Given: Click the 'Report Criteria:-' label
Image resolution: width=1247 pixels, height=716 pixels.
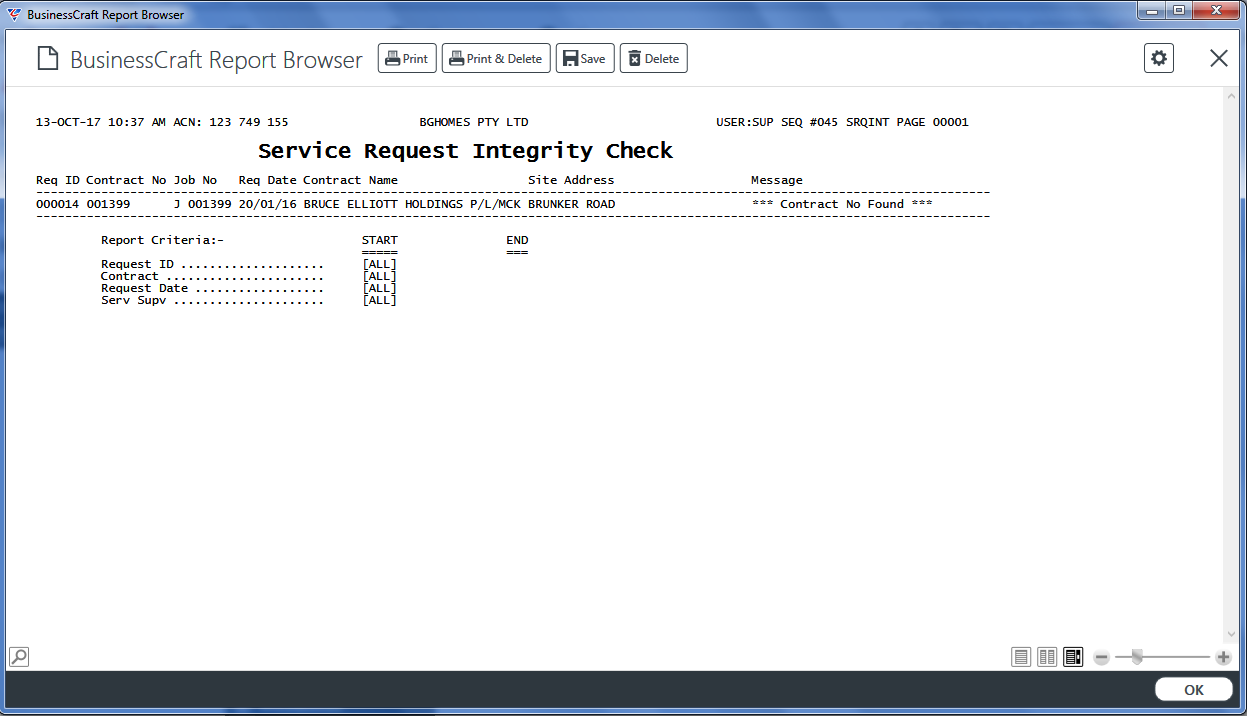Looking at the screenshot, I should click(x=162, y=240).
